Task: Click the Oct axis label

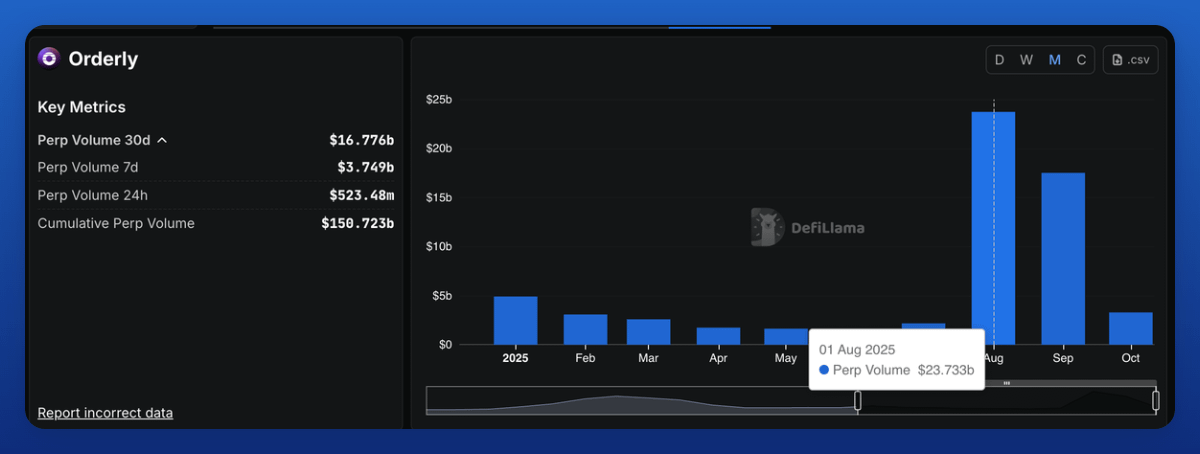Action: 1131,358
